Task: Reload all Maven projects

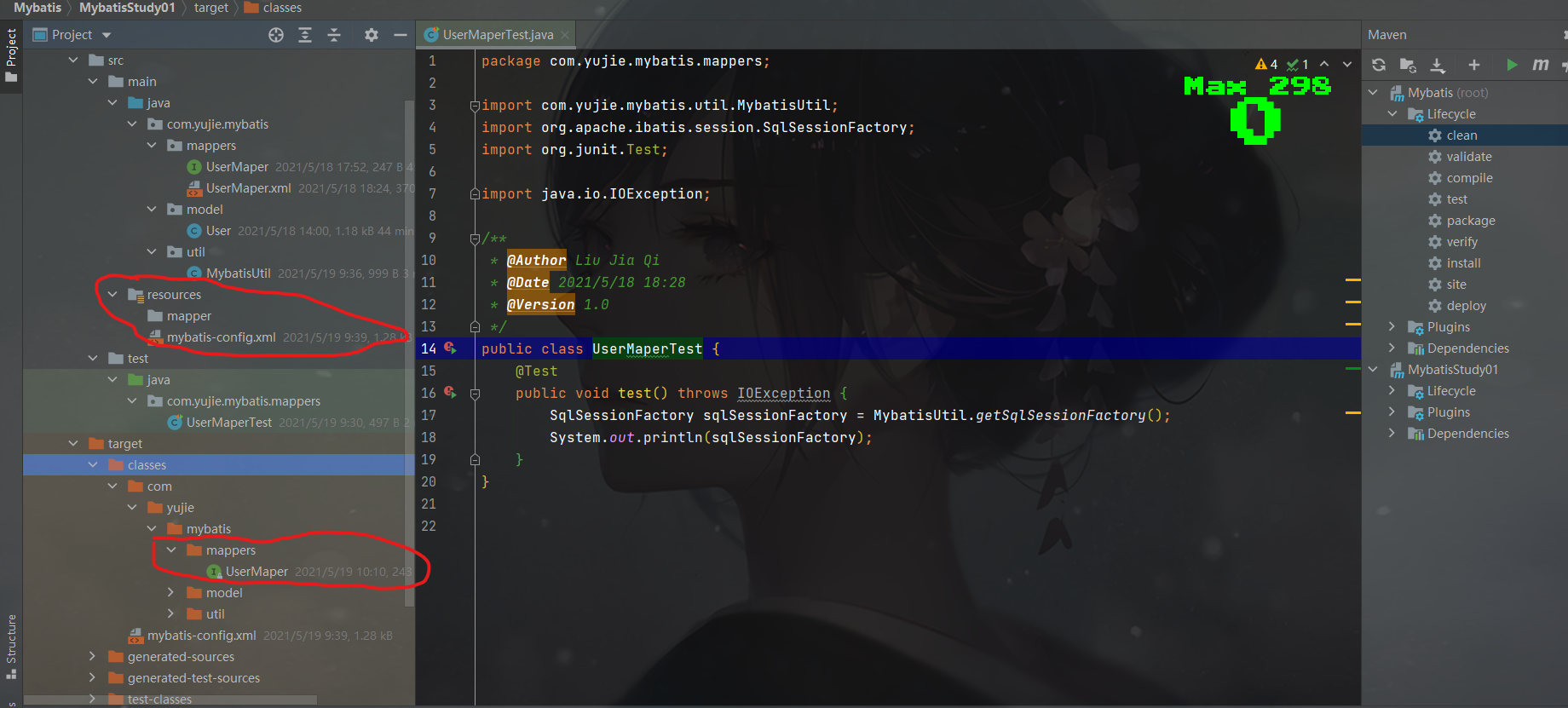Action: 1379,65
